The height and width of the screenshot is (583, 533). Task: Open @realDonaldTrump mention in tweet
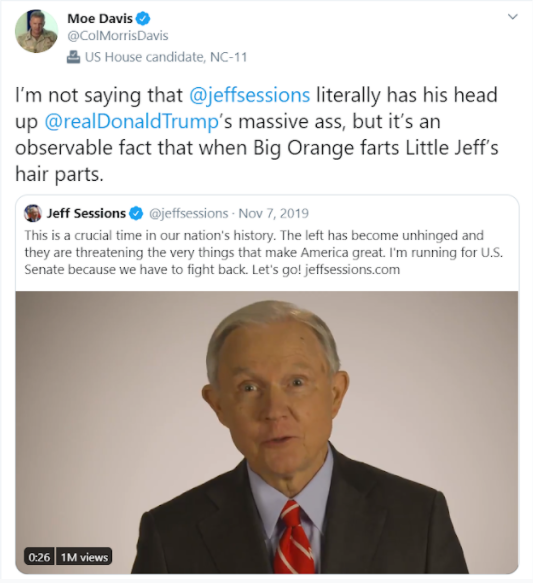pos(132,122)
